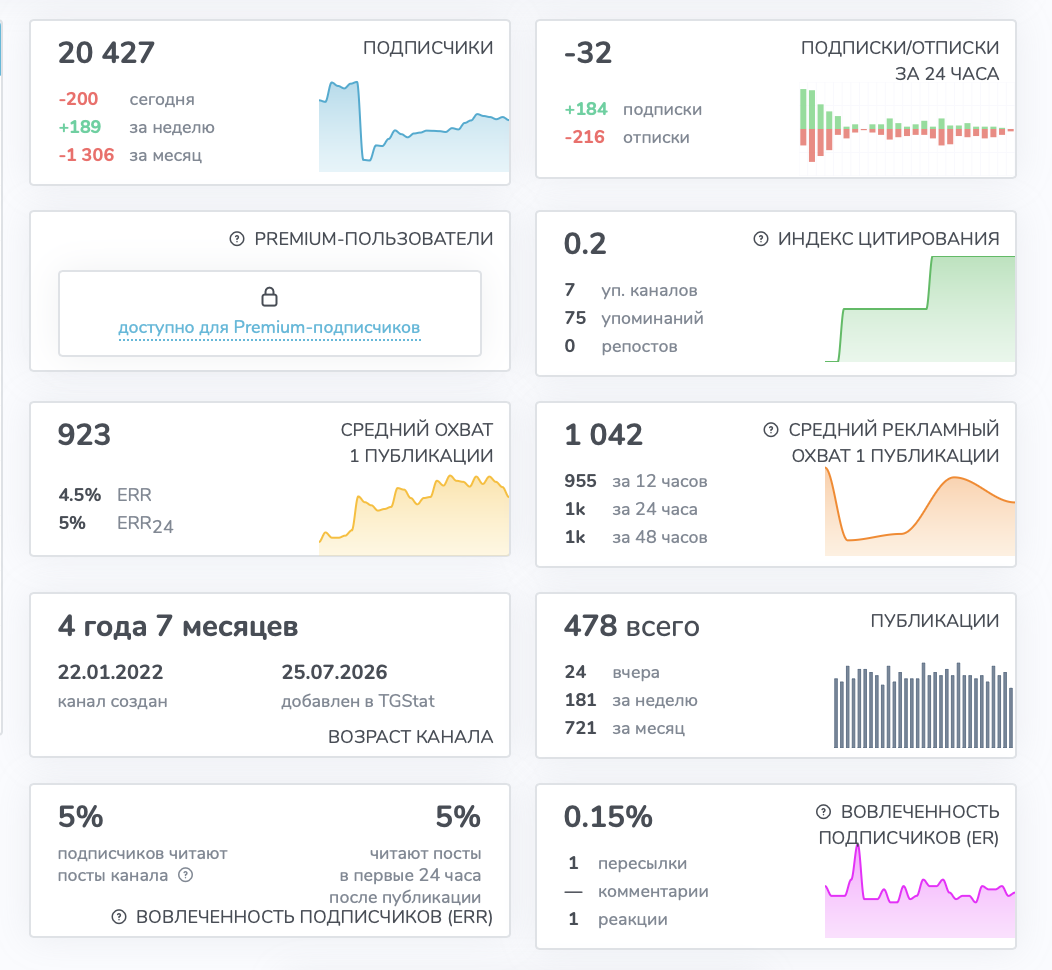The image size is (1052, 970).
Task: Click the '-216' отписки value
Action: [x=584, y=138]
